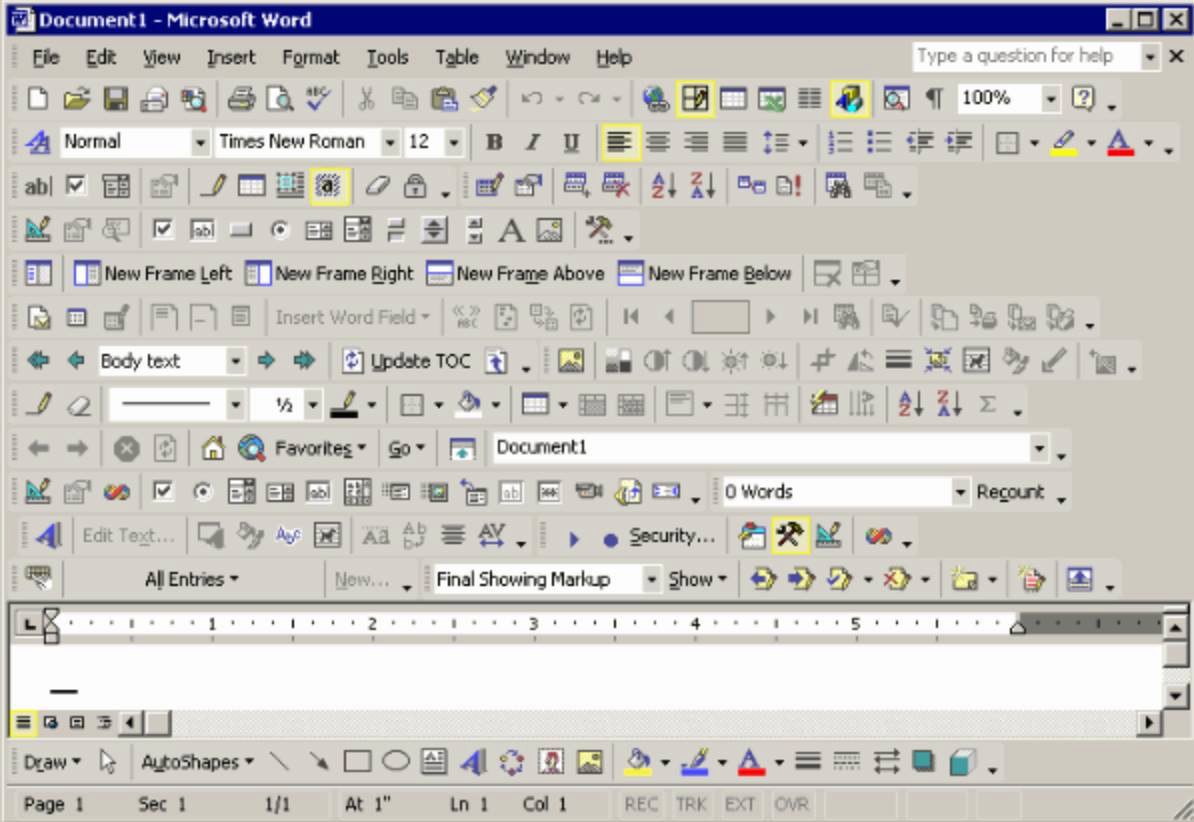The image size is (1194, 822).
Task: Toggle Normal View button at bottom left
Action: (24, 721)
